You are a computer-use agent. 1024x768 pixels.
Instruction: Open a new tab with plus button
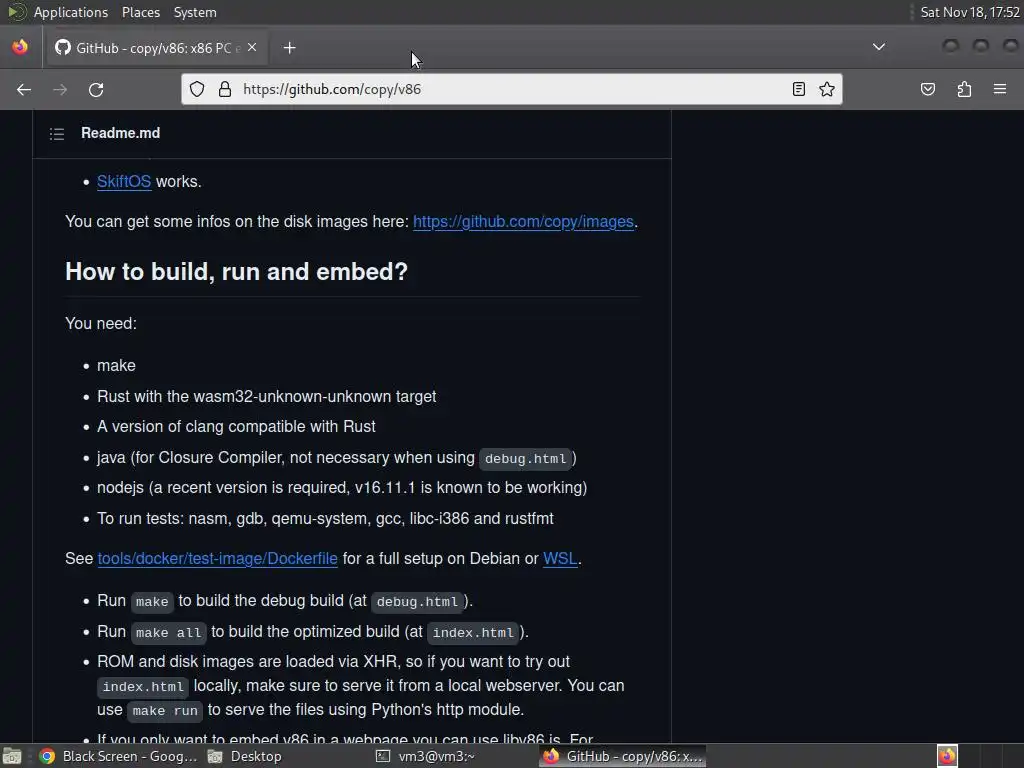point(289,48)
